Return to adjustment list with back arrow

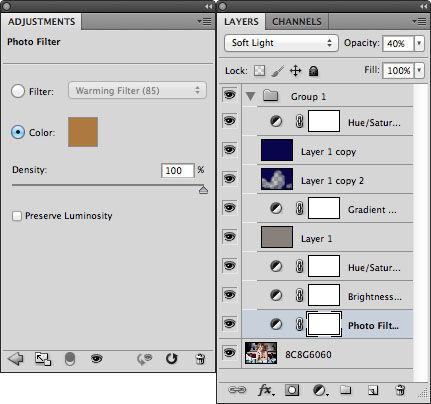[16, 359]
